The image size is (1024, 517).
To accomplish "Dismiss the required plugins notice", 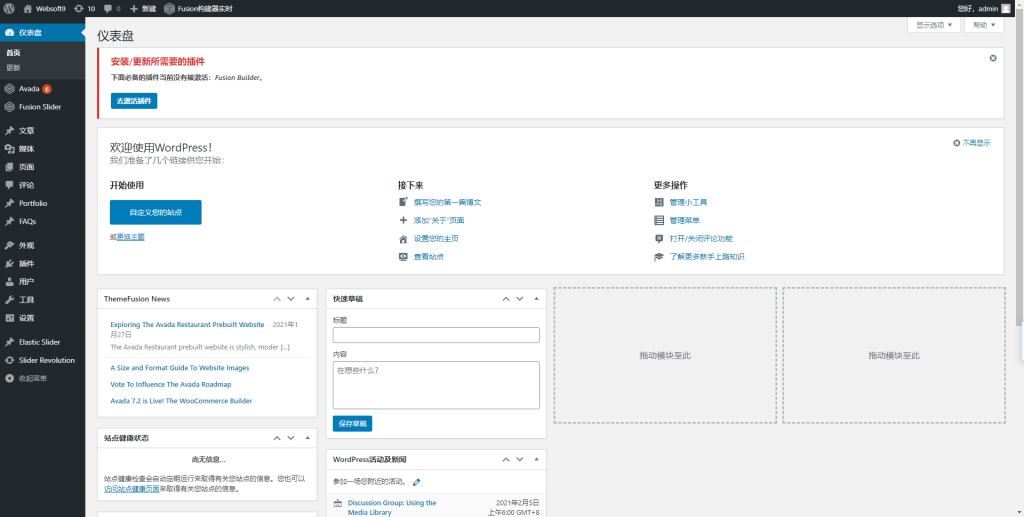I will point(992,58).
